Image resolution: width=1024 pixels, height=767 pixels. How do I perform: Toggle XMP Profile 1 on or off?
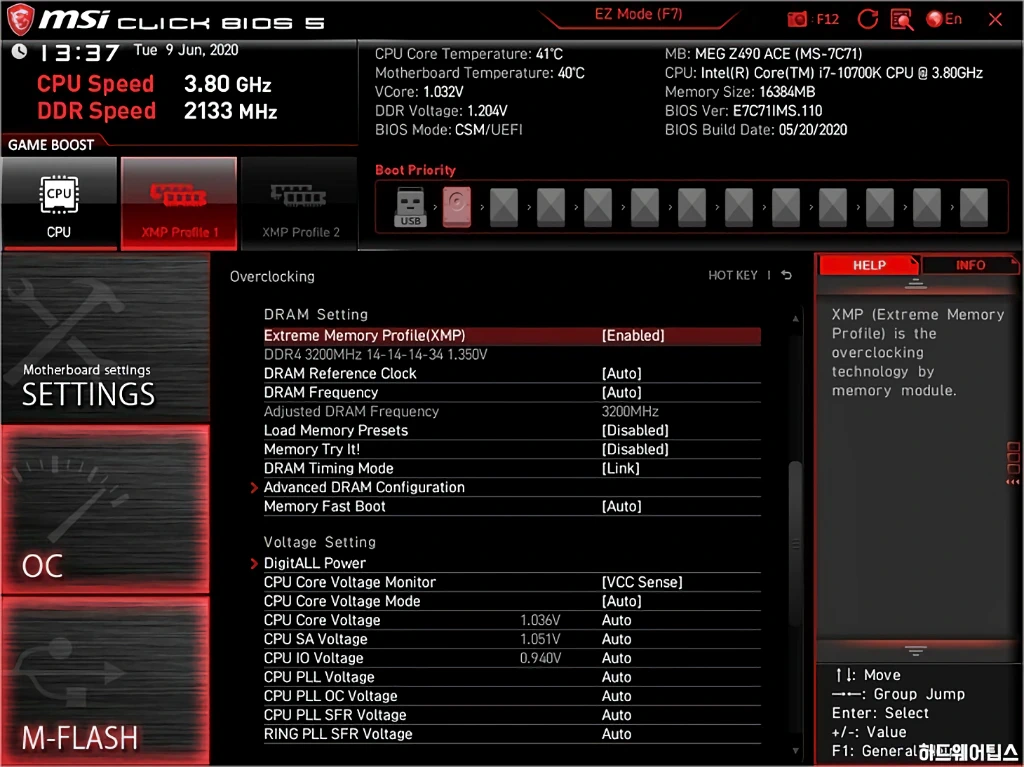coord(179,203)
